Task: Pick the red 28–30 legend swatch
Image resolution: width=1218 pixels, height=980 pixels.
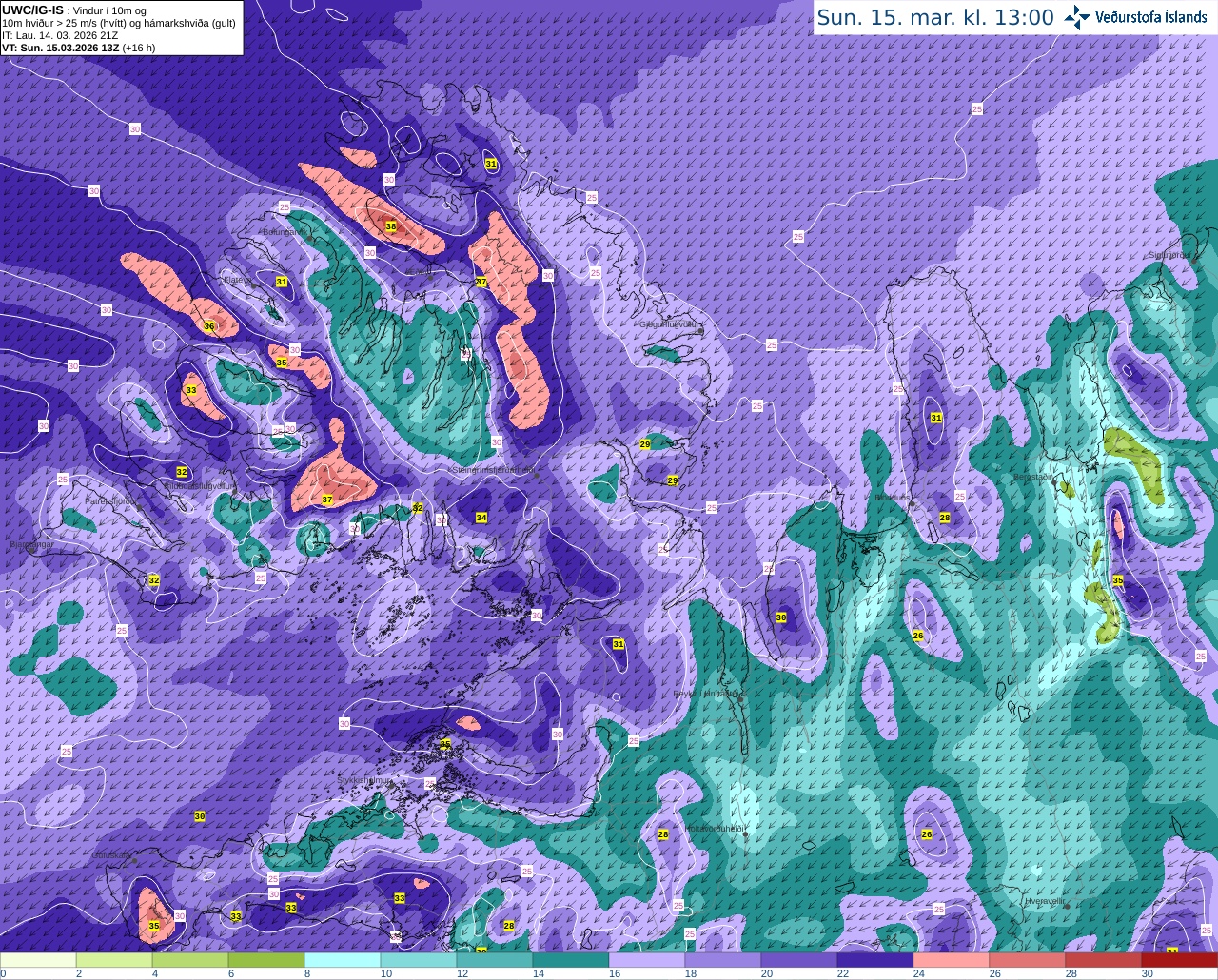Action: 1104,960
